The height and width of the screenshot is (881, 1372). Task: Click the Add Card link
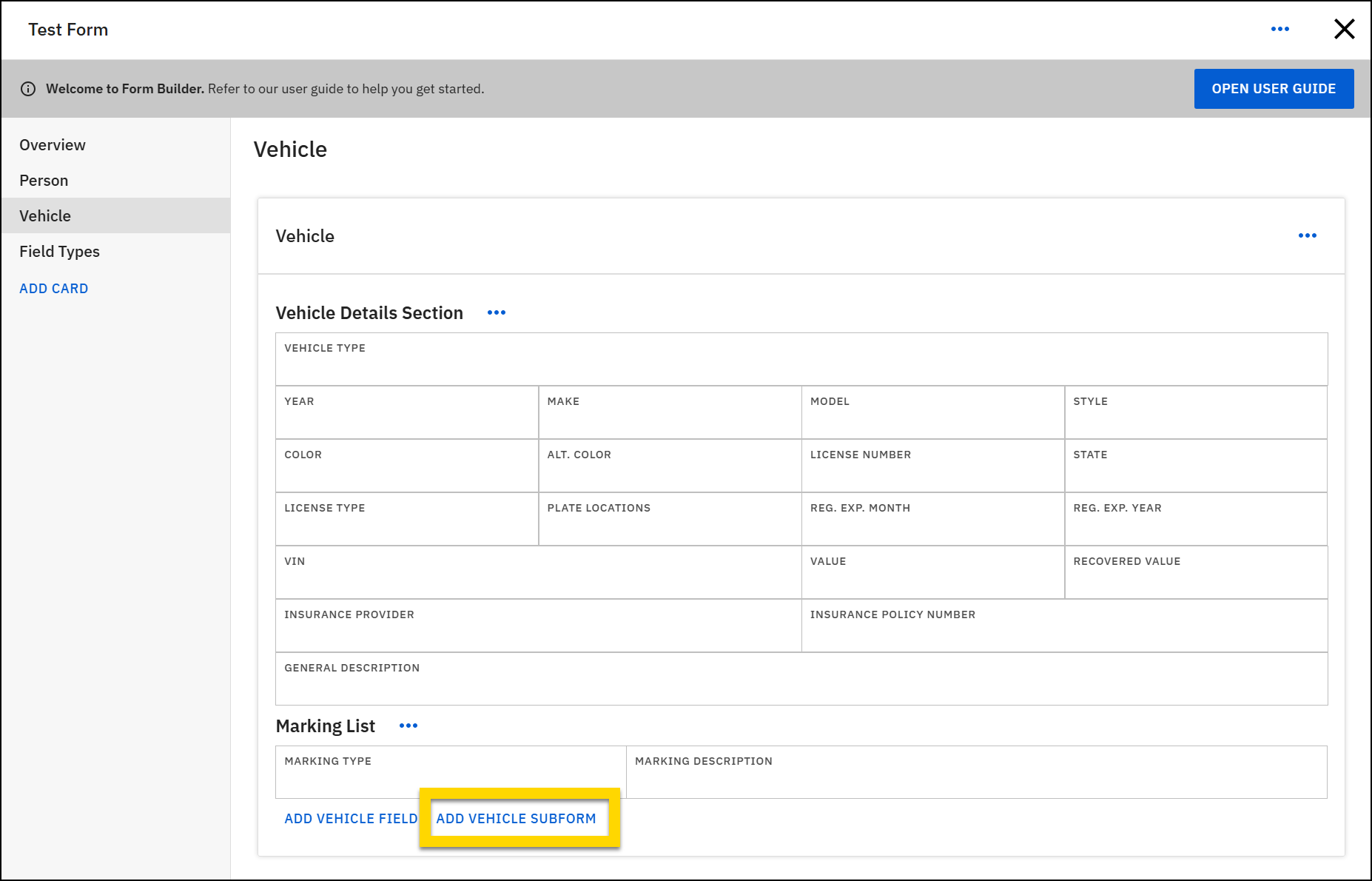point(53,288)
